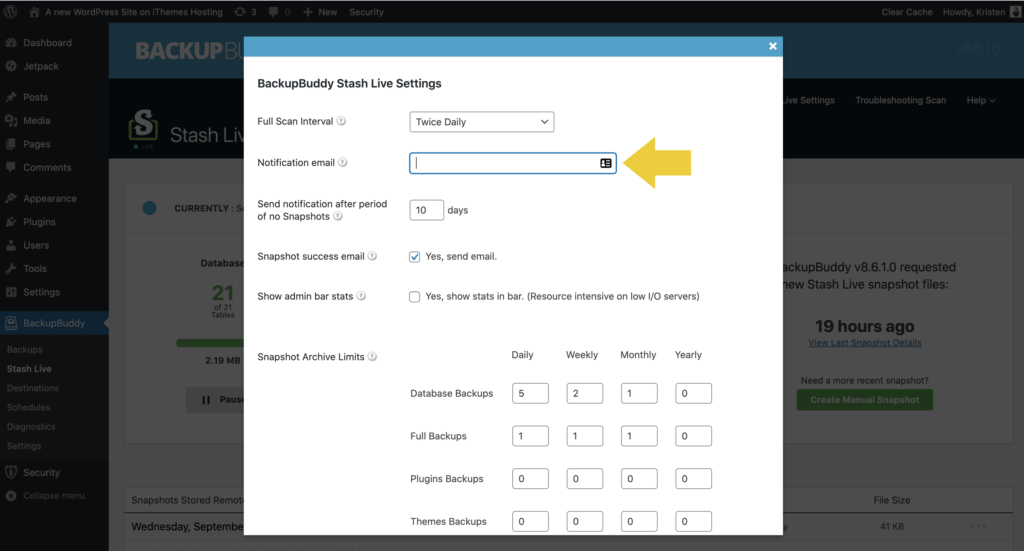Edit Database Backups Weekly limit field
This screenshot has width=1024, height=551.
pos(584,394)
